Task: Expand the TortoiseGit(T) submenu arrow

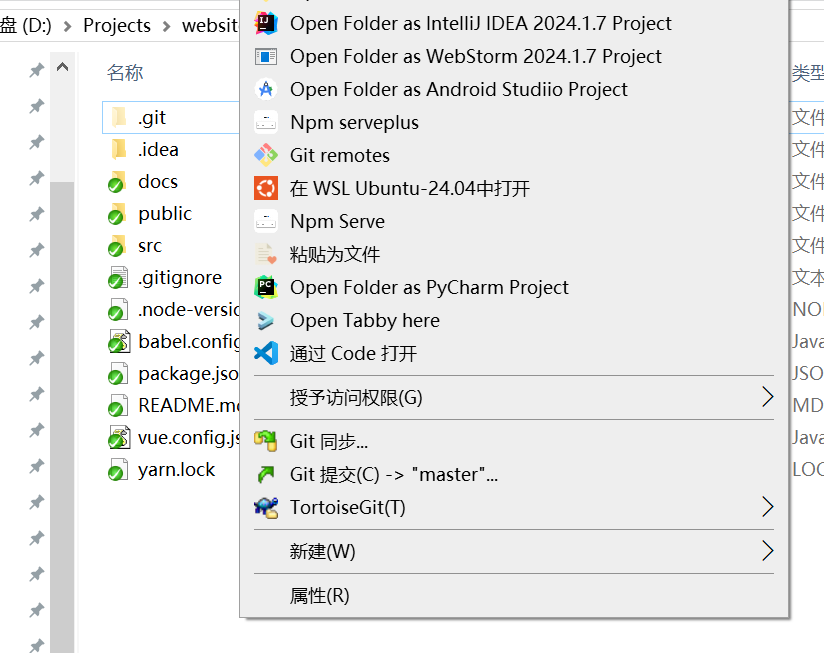Action: [767, 507]
